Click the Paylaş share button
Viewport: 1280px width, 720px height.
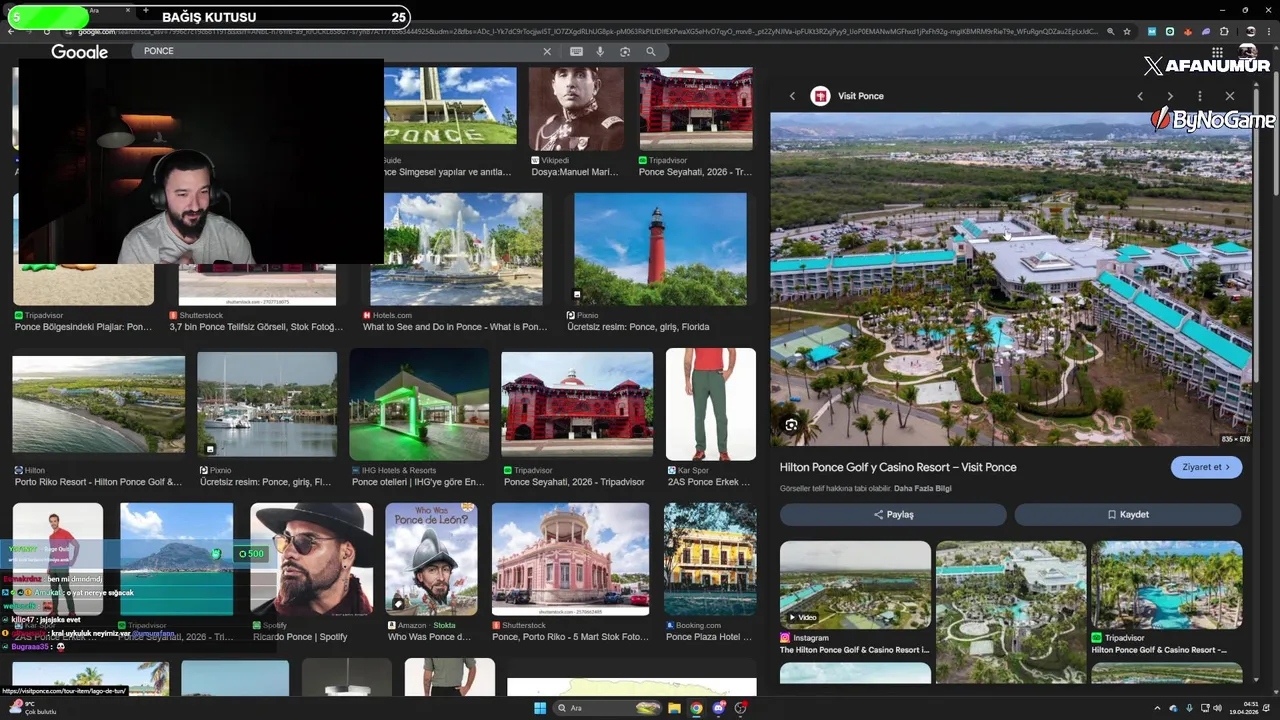click(893, 514)
